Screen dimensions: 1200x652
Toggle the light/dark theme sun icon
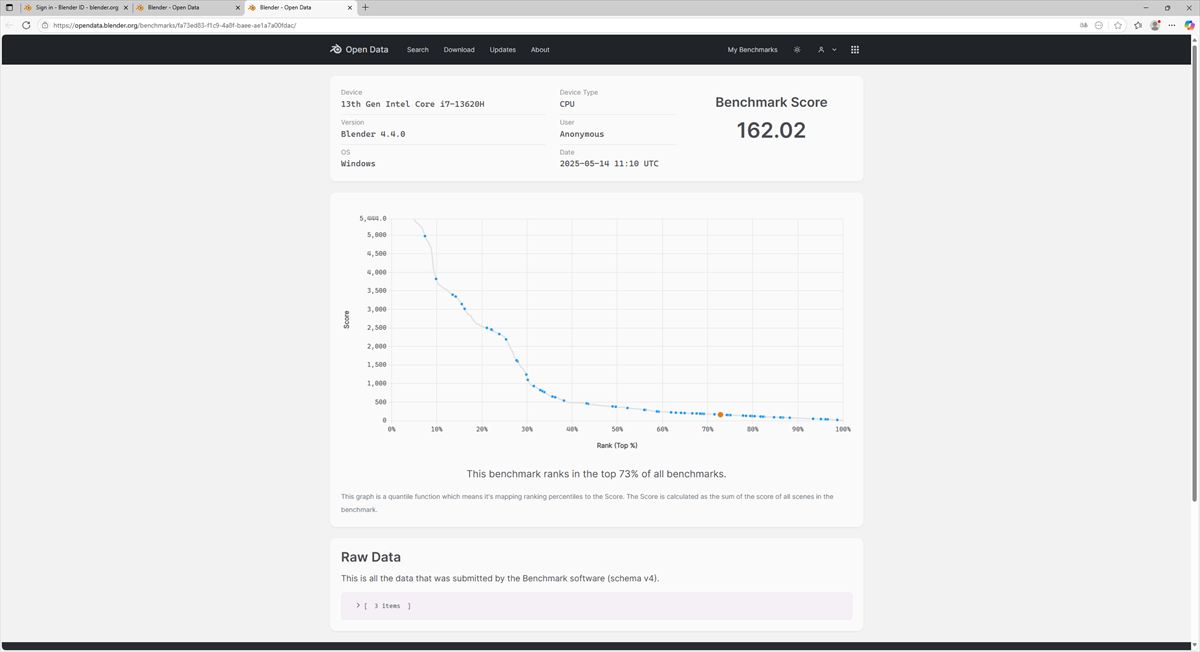[x=797, y=49]
